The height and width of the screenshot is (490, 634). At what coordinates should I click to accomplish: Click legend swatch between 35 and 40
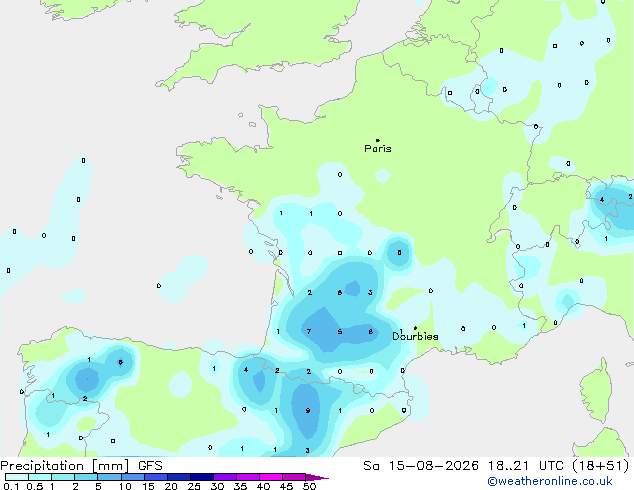point(248,477)
